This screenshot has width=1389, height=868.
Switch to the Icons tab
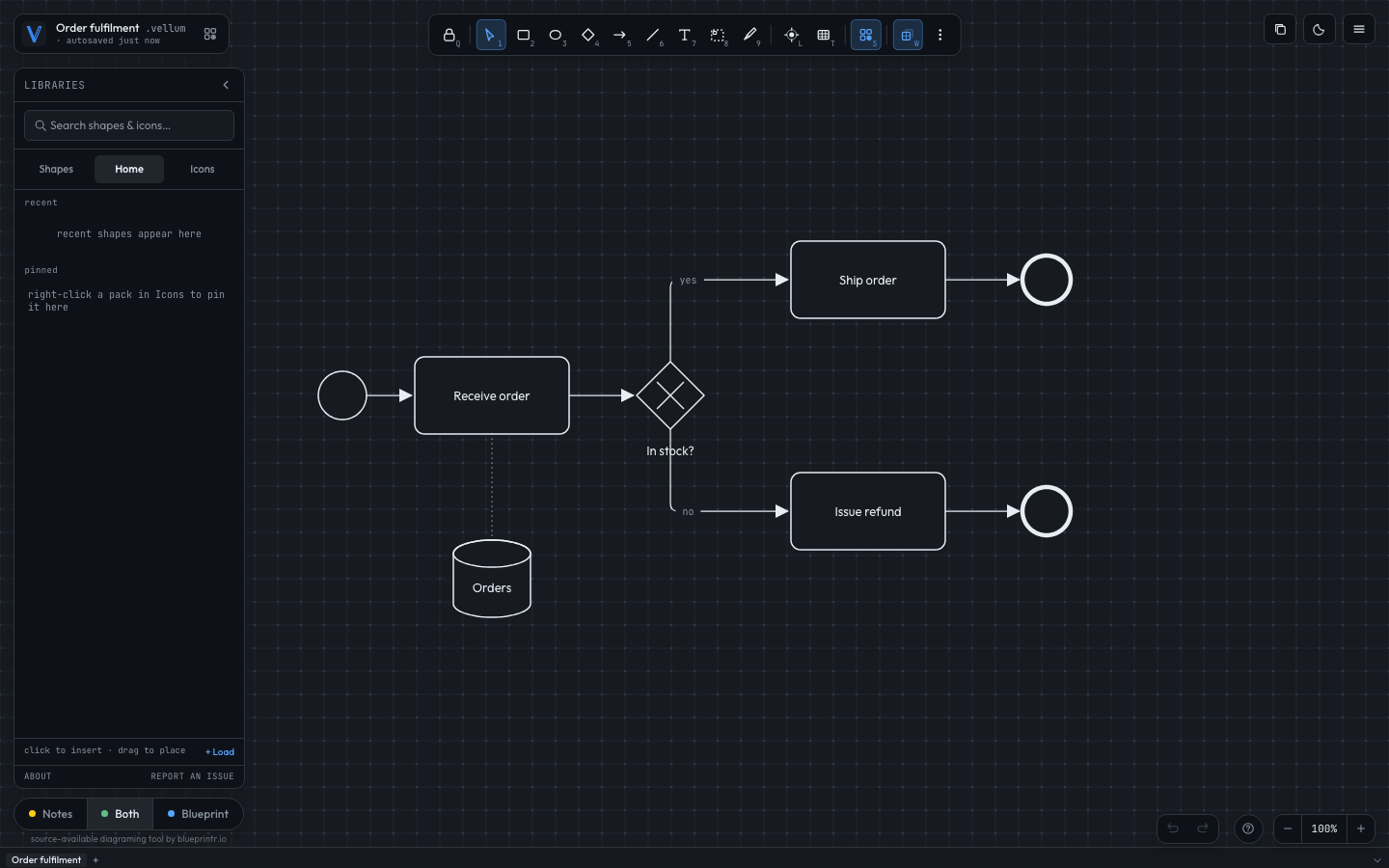[203, 169]
